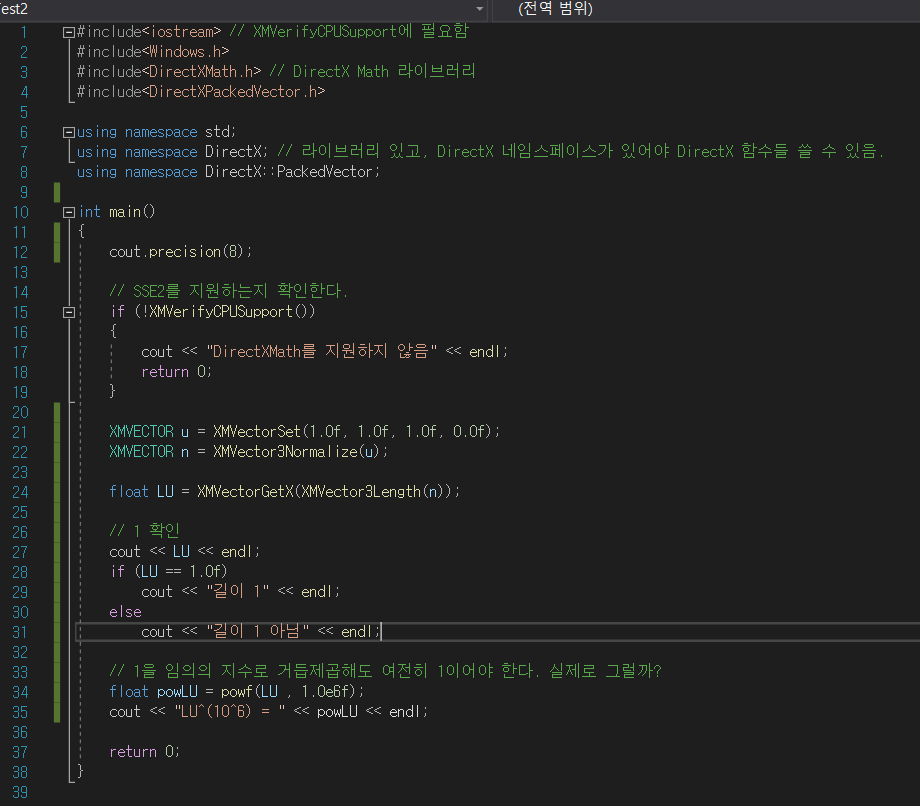Click the 'XMVectorGetX' function name

[x=245, y=492]
